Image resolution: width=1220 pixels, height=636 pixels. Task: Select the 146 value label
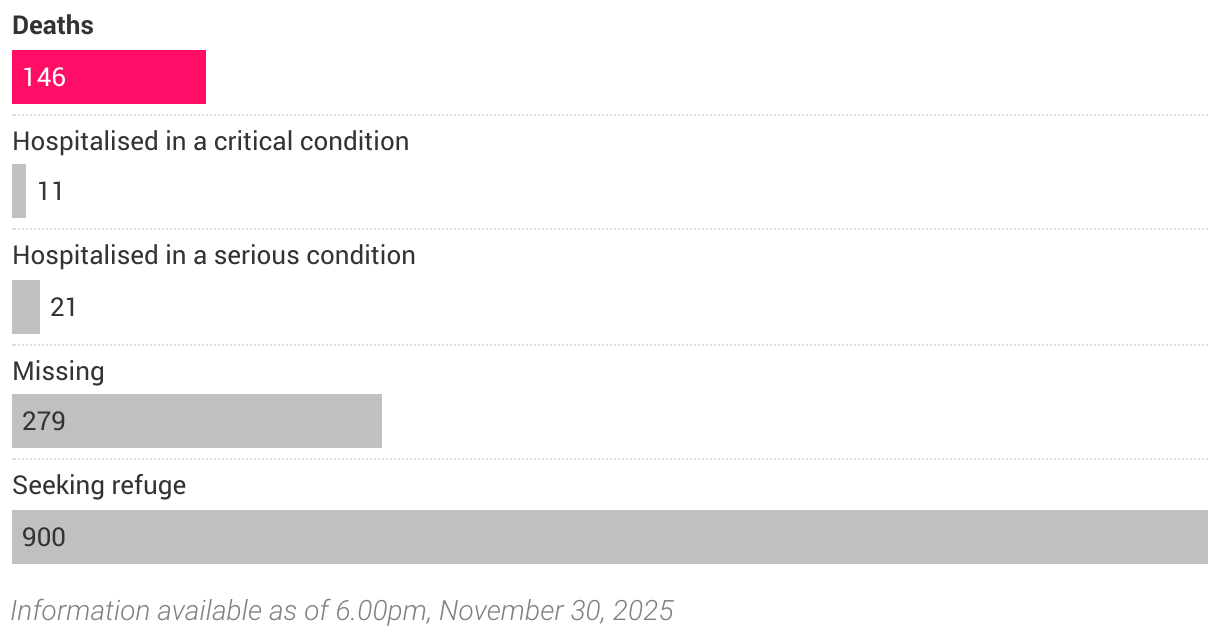pos(44,77)
